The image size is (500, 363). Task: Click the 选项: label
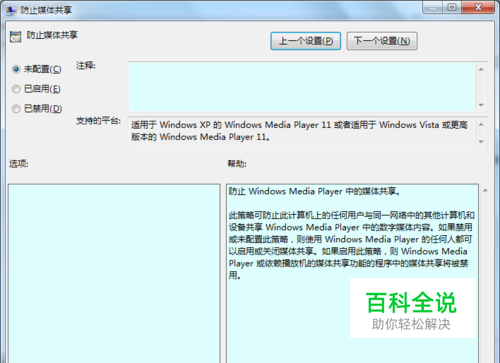point(19,164)
